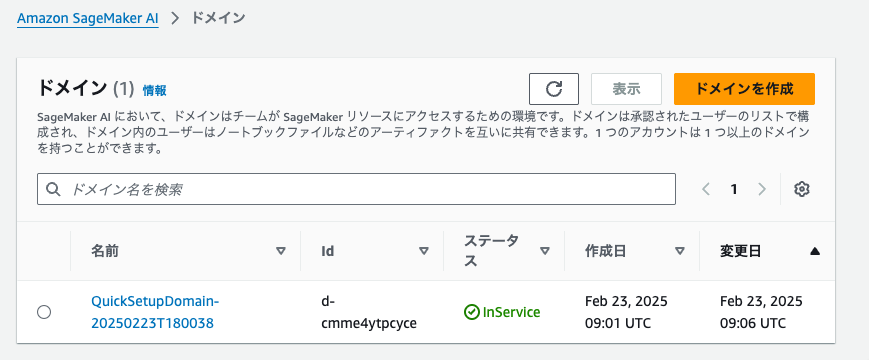Sort by 作成日 column arrow

point(680,251)
